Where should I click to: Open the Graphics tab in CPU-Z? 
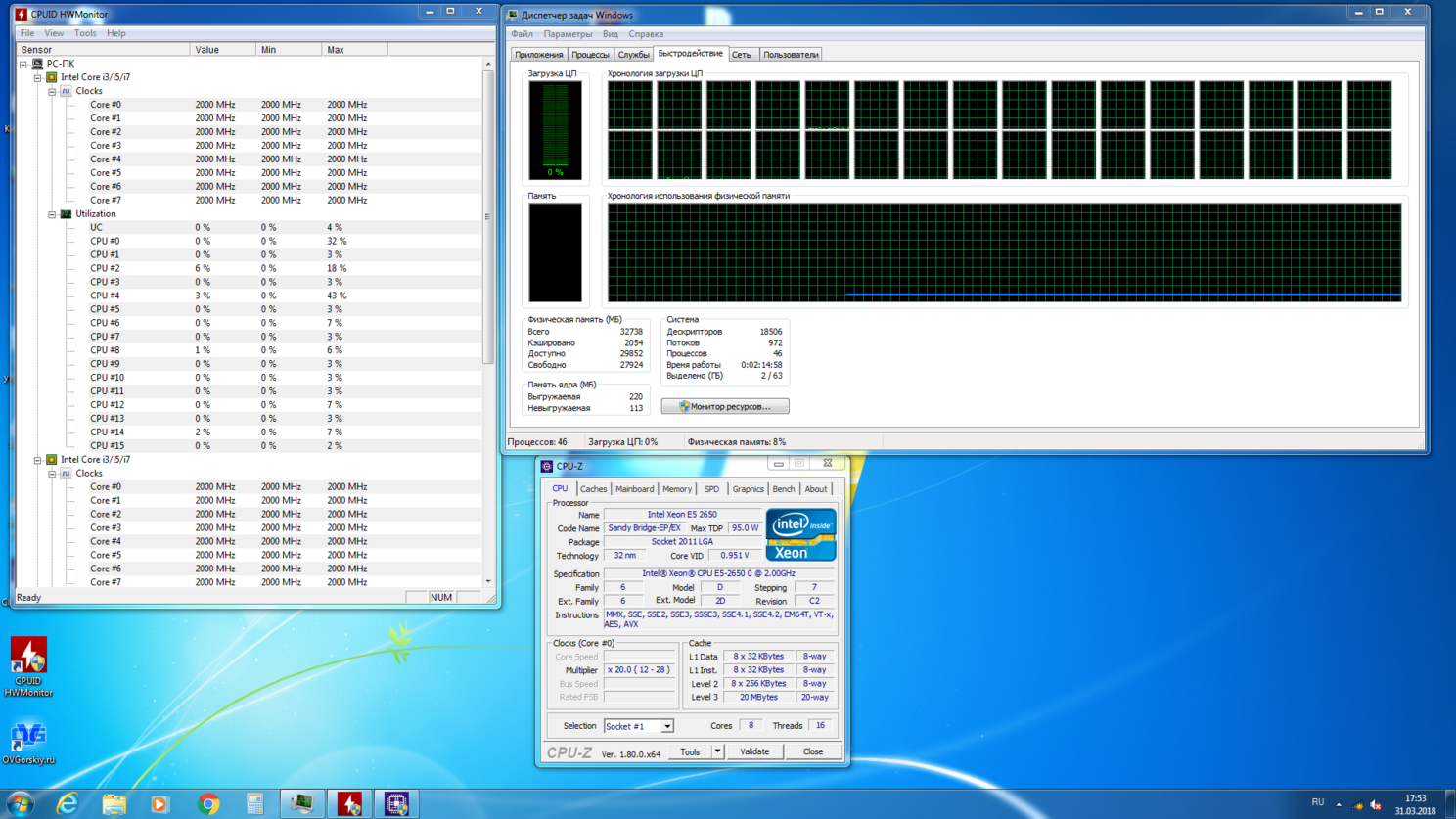[748, 489]
